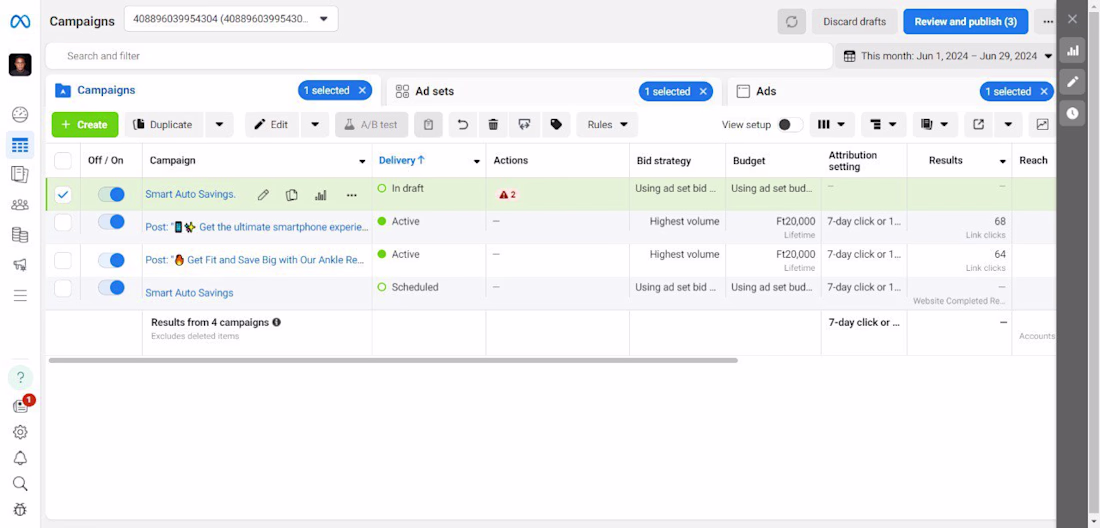Click the bug report icon
This screenshot has width=1100, height=528.
point(20,509)
